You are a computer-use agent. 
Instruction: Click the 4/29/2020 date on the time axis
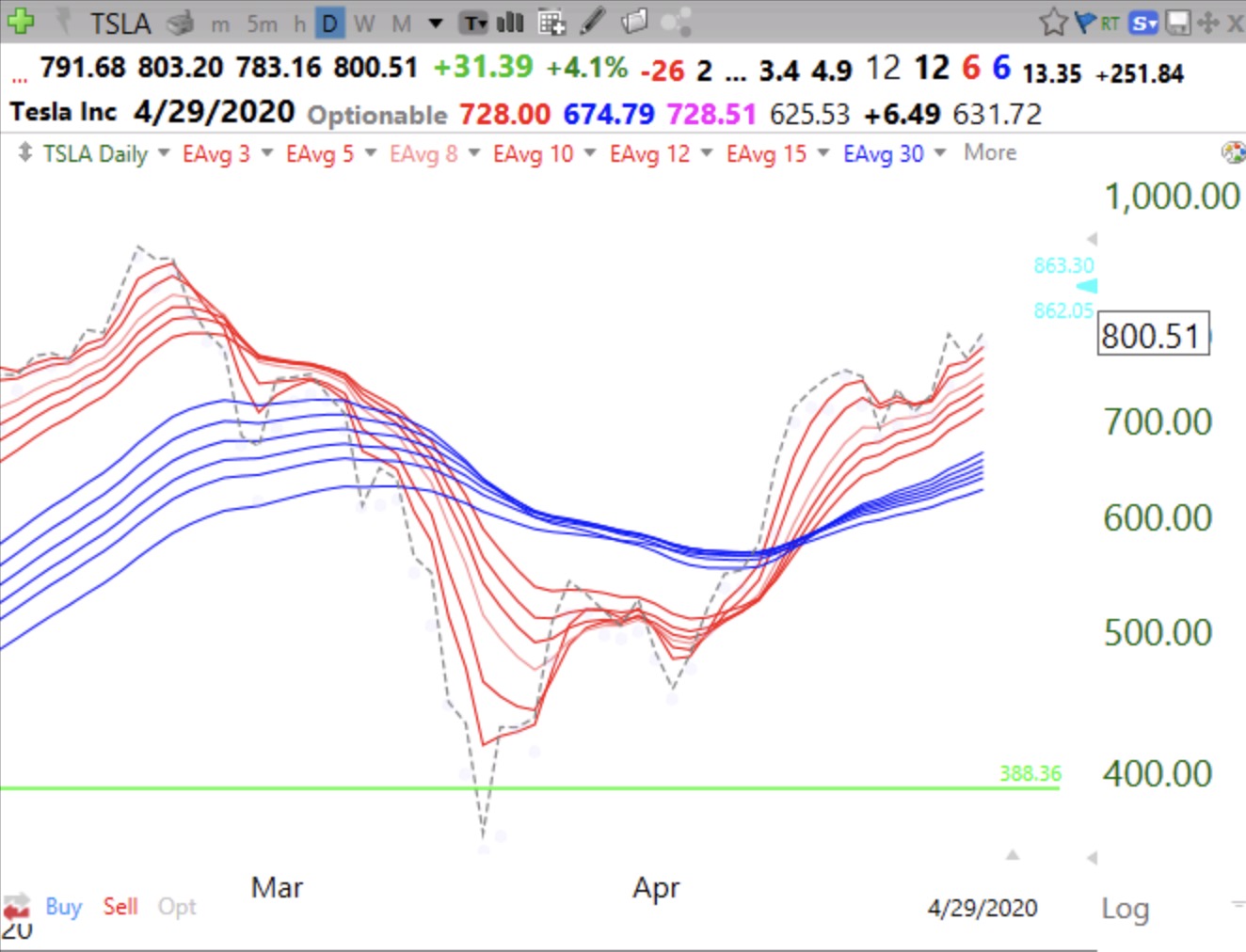tap(982, 909)
